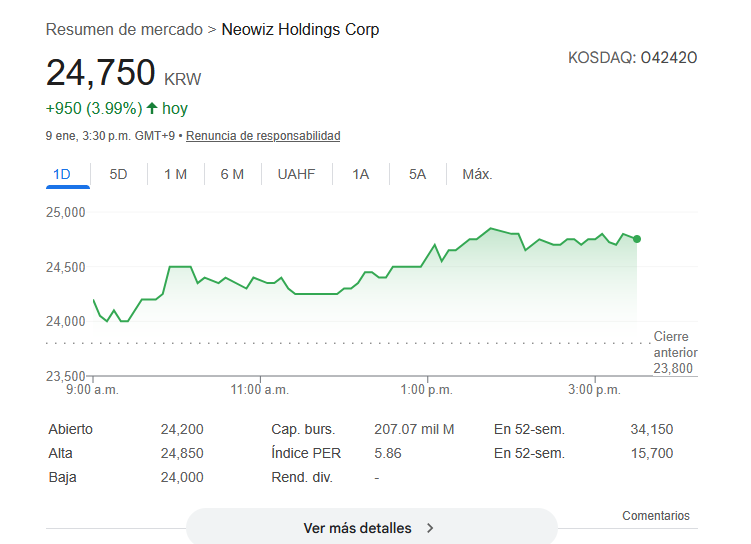The image size is (751, 544).
Task: Open the 1 M chart tab
Action: click(175, 174)
